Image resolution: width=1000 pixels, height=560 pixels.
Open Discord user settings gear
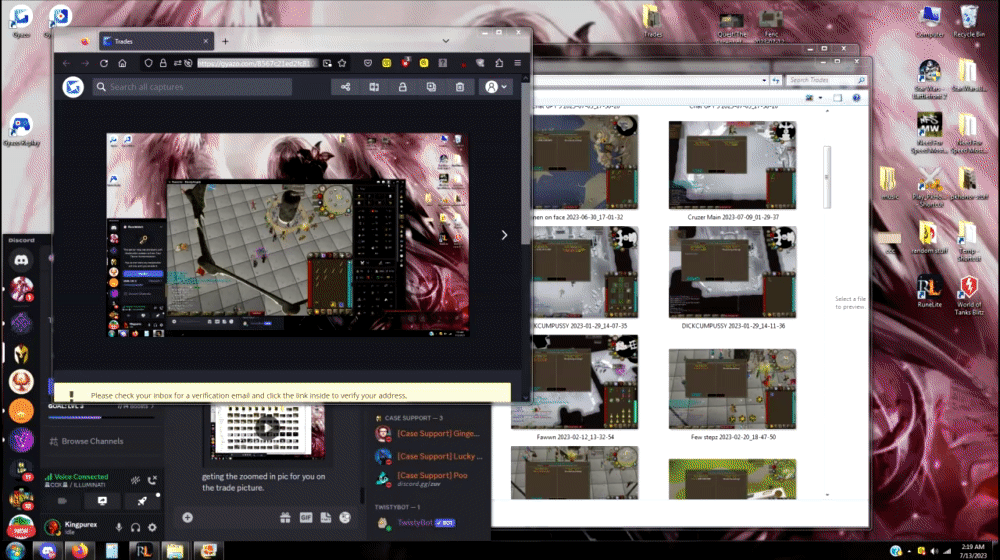152,527
